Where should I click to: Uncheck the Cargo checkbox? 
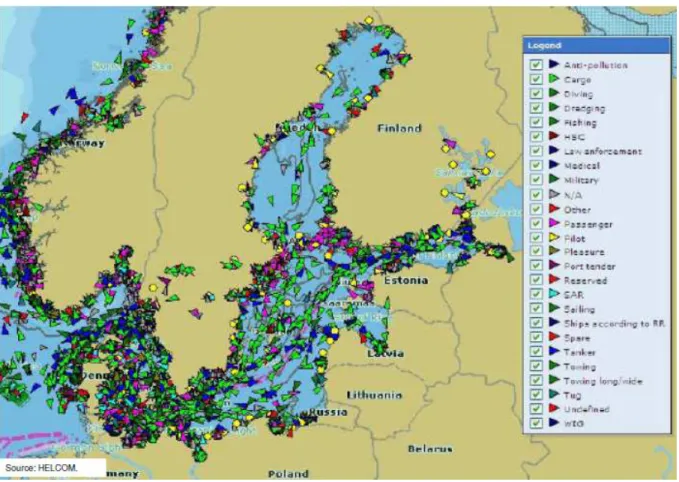[536, 79]
